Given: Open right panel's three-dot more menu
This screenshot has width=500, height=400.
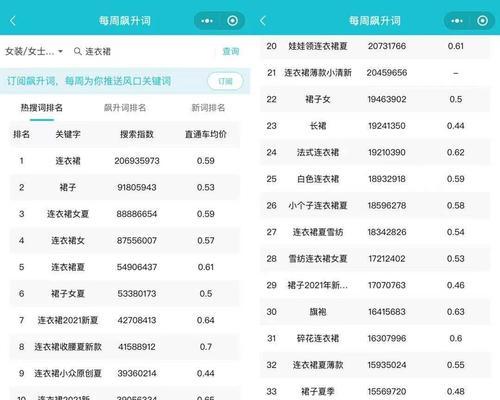Looking at the screenshot, I should click(x=457, y=21).
